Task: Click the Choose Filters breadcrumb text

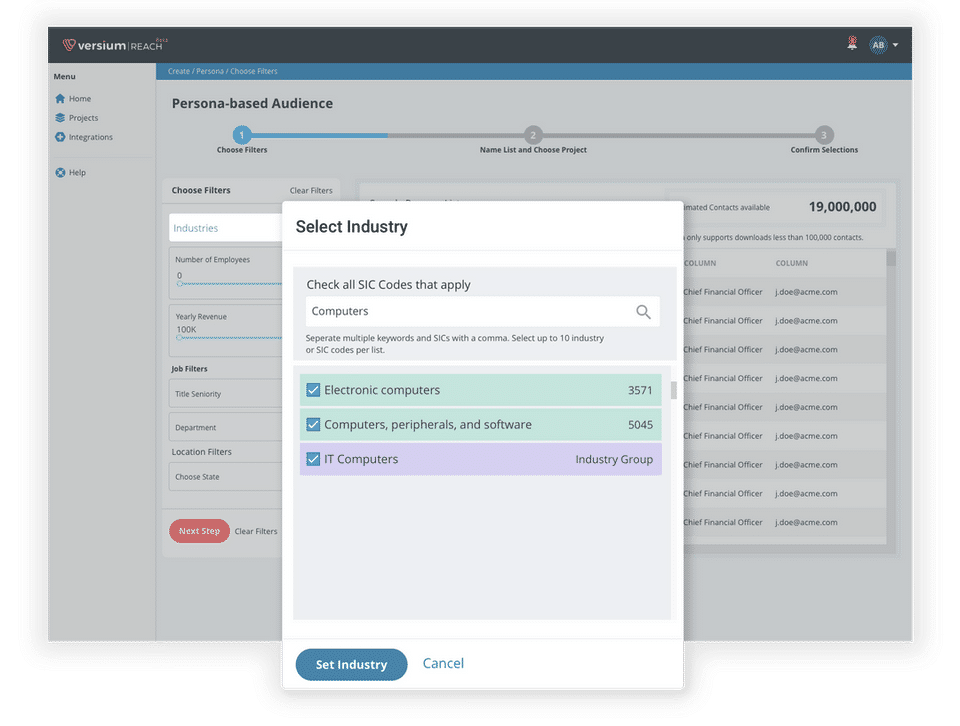Action: [x=254, y=71]
